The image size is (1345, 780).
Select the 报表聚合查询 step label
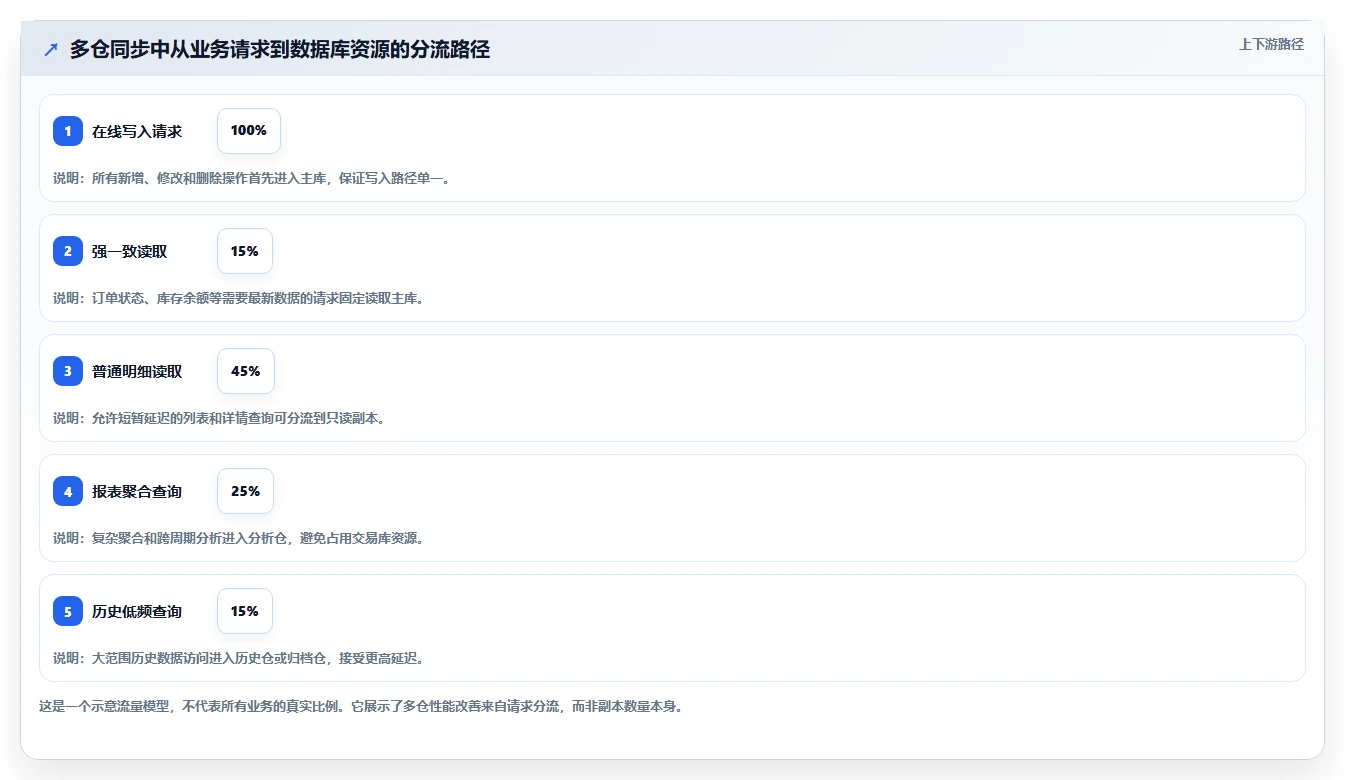[137, 491]
